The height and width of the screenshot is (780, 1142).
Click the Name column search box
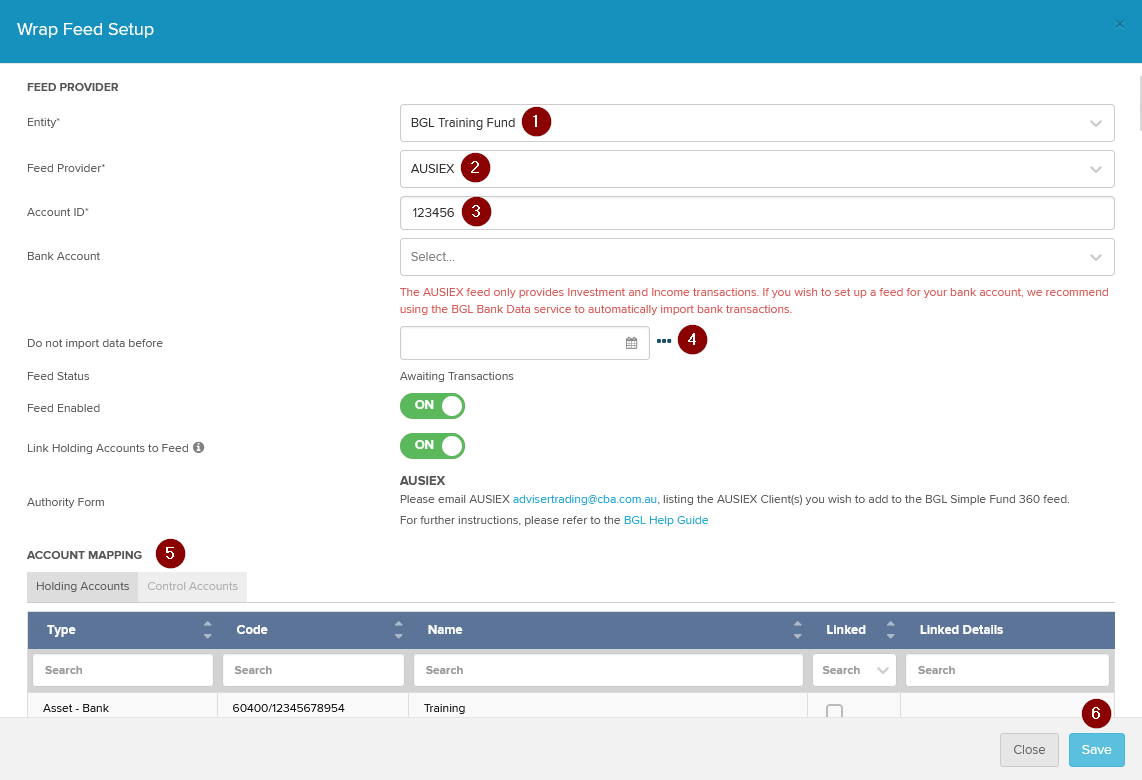pyautogui.click(x=608, y=670)
